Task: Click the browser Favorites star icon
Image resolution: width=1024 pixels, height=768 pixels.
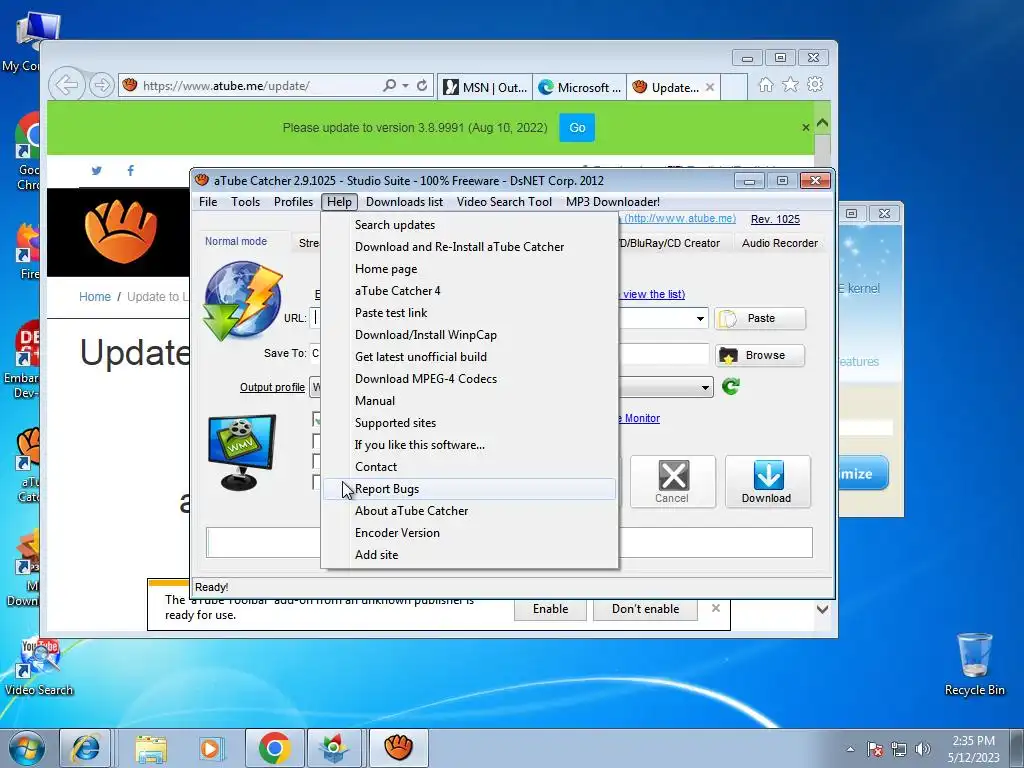Action: (x=790, y=85)
